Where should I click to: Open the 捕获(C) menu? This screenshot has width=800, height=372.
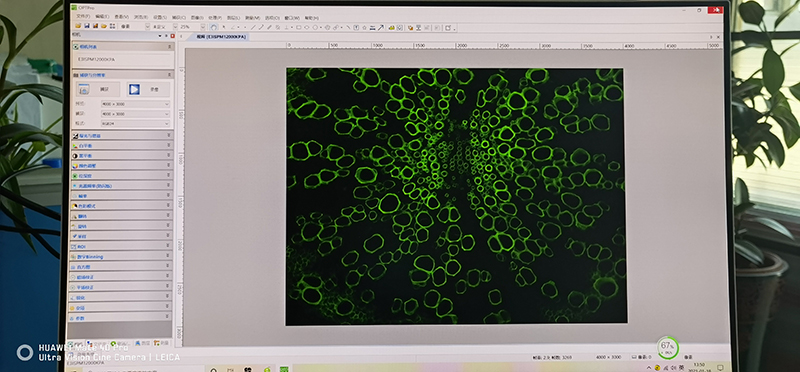179,17
